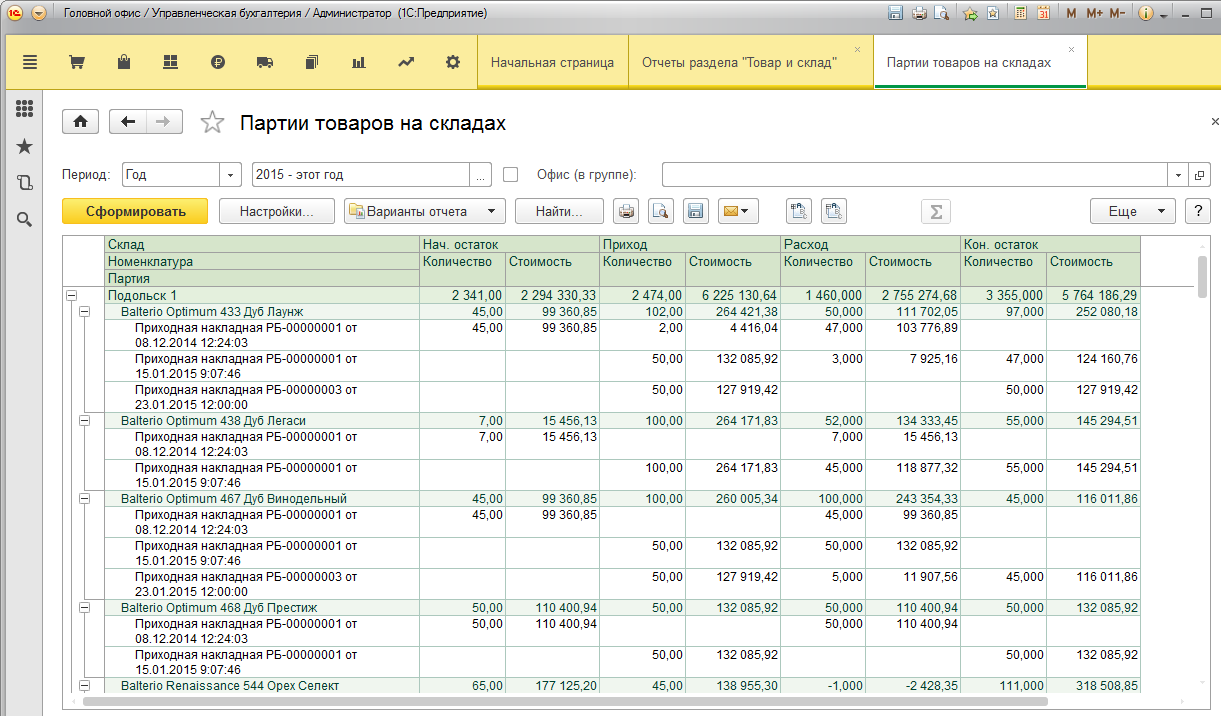Add report to favorites with star outline
The image size is (1221, 716).
(x=213, y=122)
